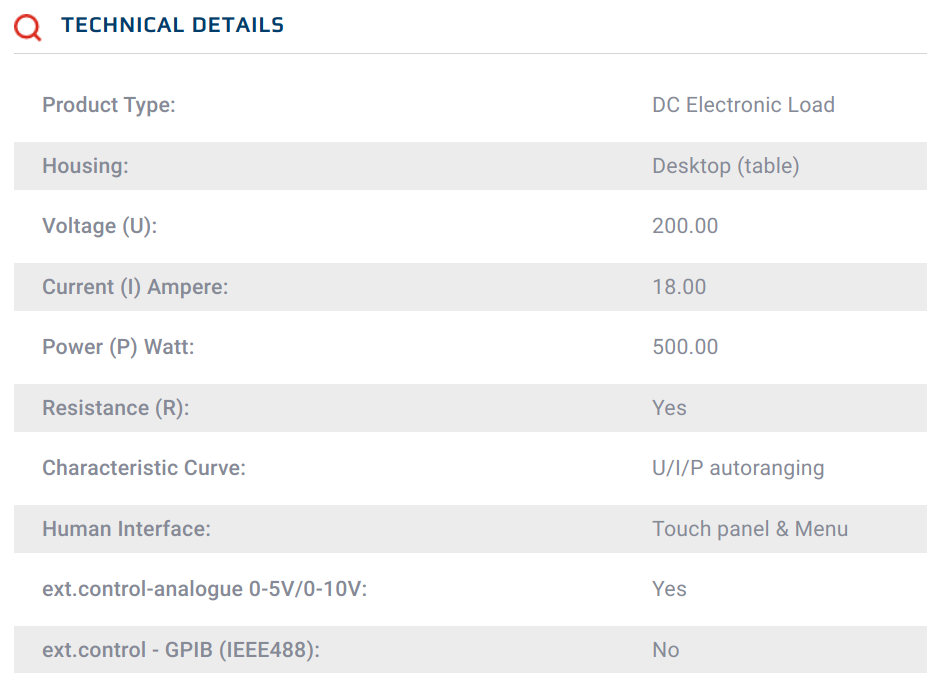The height and width of the screenshot is (673, 927).
Task: Click the No value for GPIB
Action: (x=665, y=650)
